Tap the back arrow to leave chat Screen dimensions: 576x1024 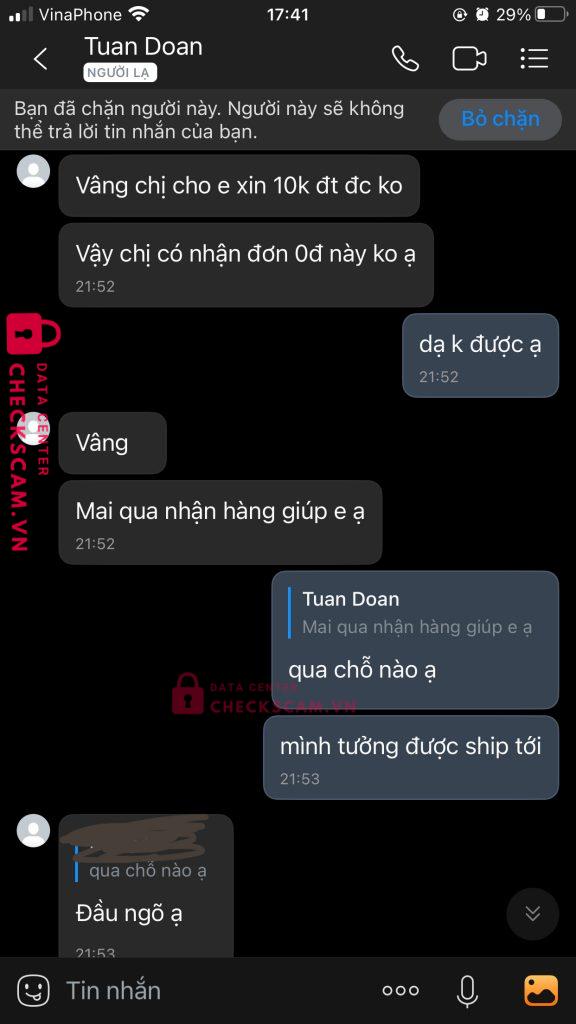pos(40,59)
